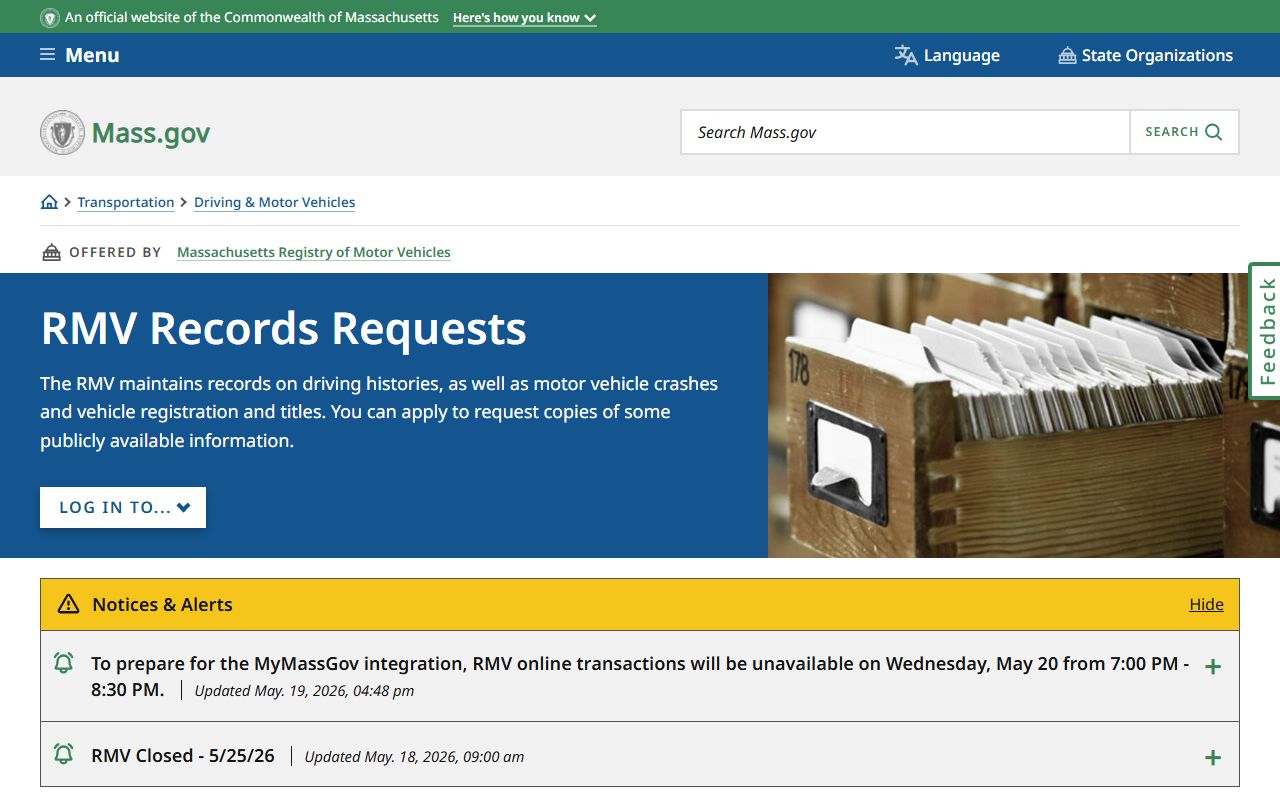This screenshot has height=800, width=1280.
Task: Click the RMV Closed - 5/25/26 alert title
Action: (x=183, y=755)
